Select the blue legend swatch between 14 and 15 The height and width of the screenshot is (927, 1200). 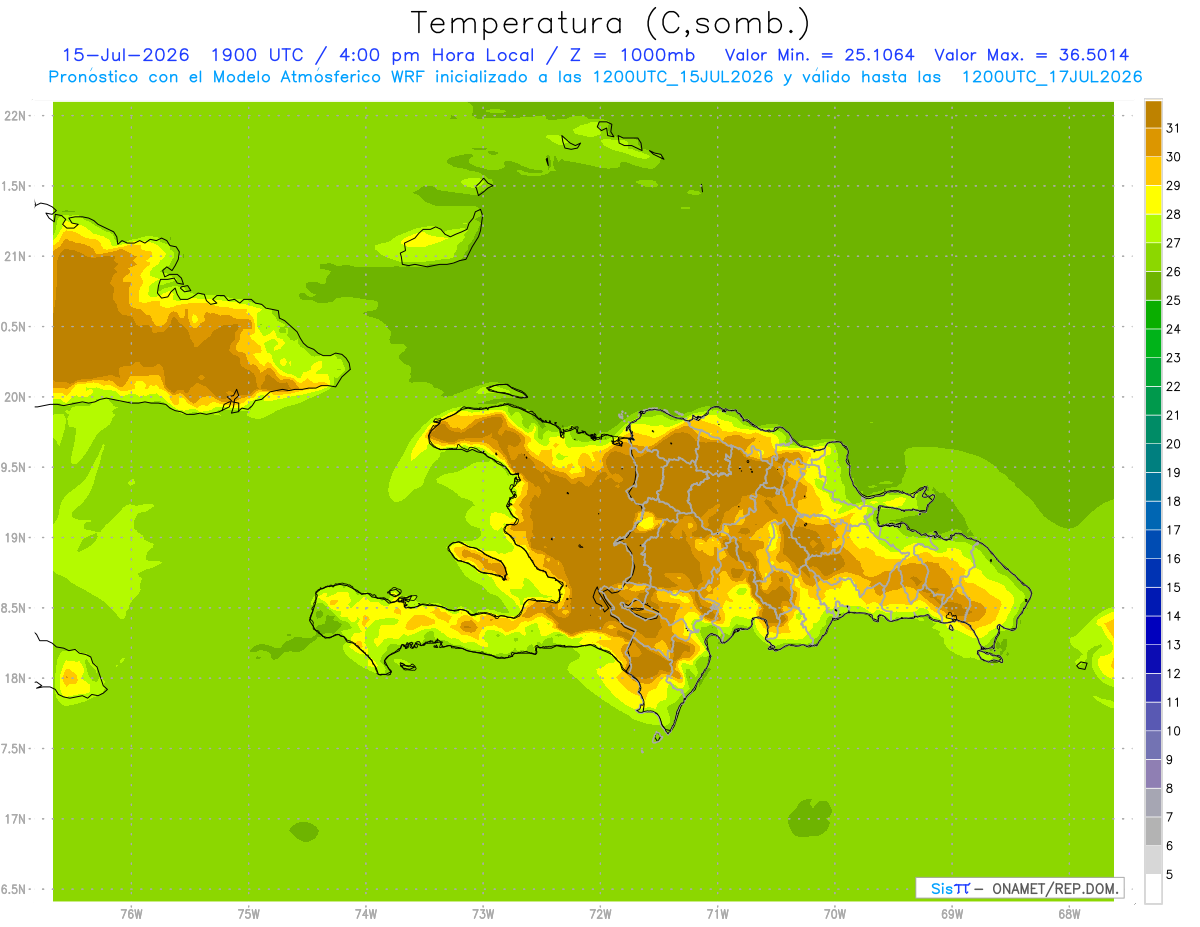[x=1153, y=602]
